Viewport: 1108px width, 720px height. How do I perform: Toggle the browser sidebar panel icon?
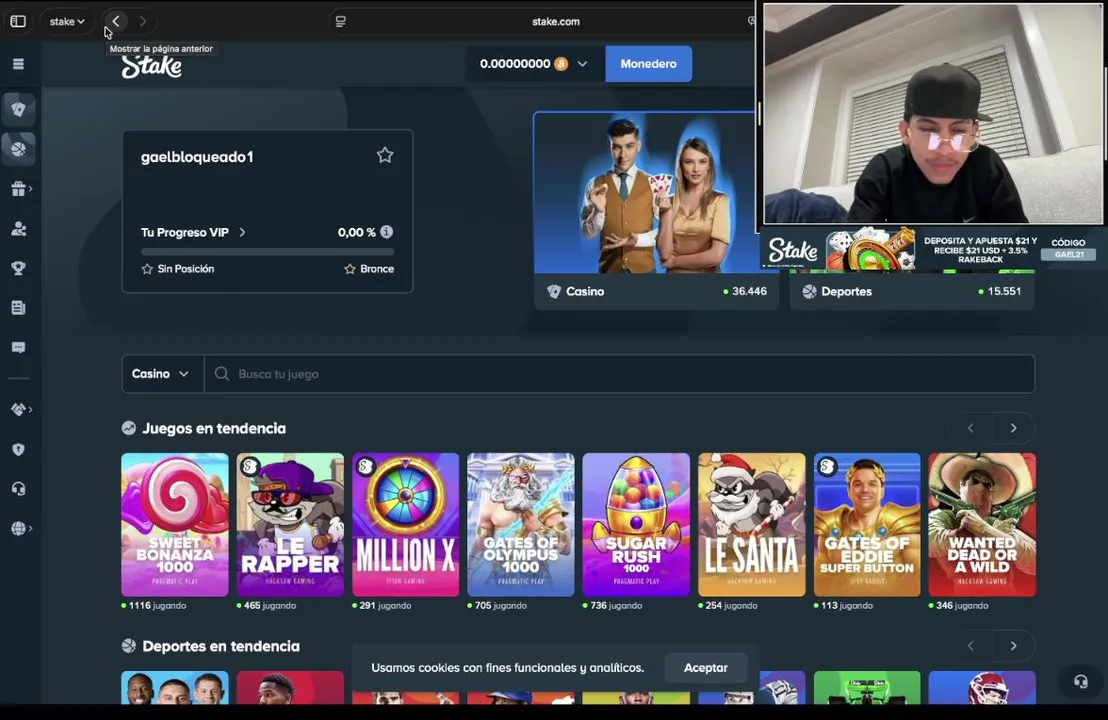[18, 21]
